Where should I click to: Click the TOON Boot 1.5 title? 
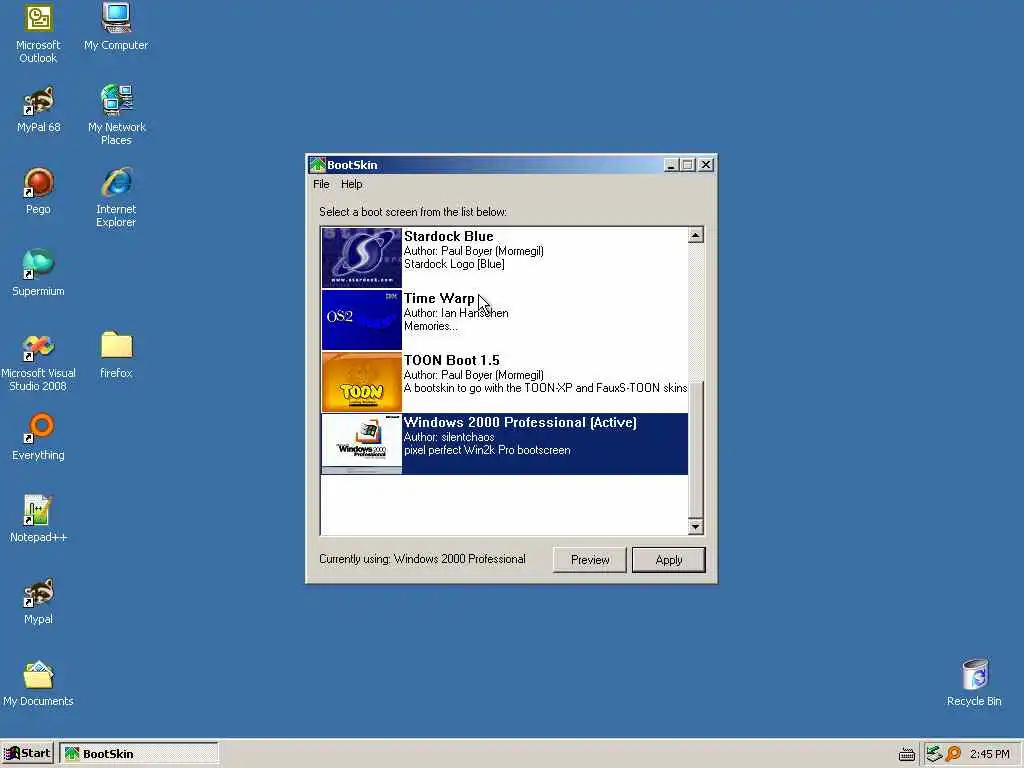point(452,360)
